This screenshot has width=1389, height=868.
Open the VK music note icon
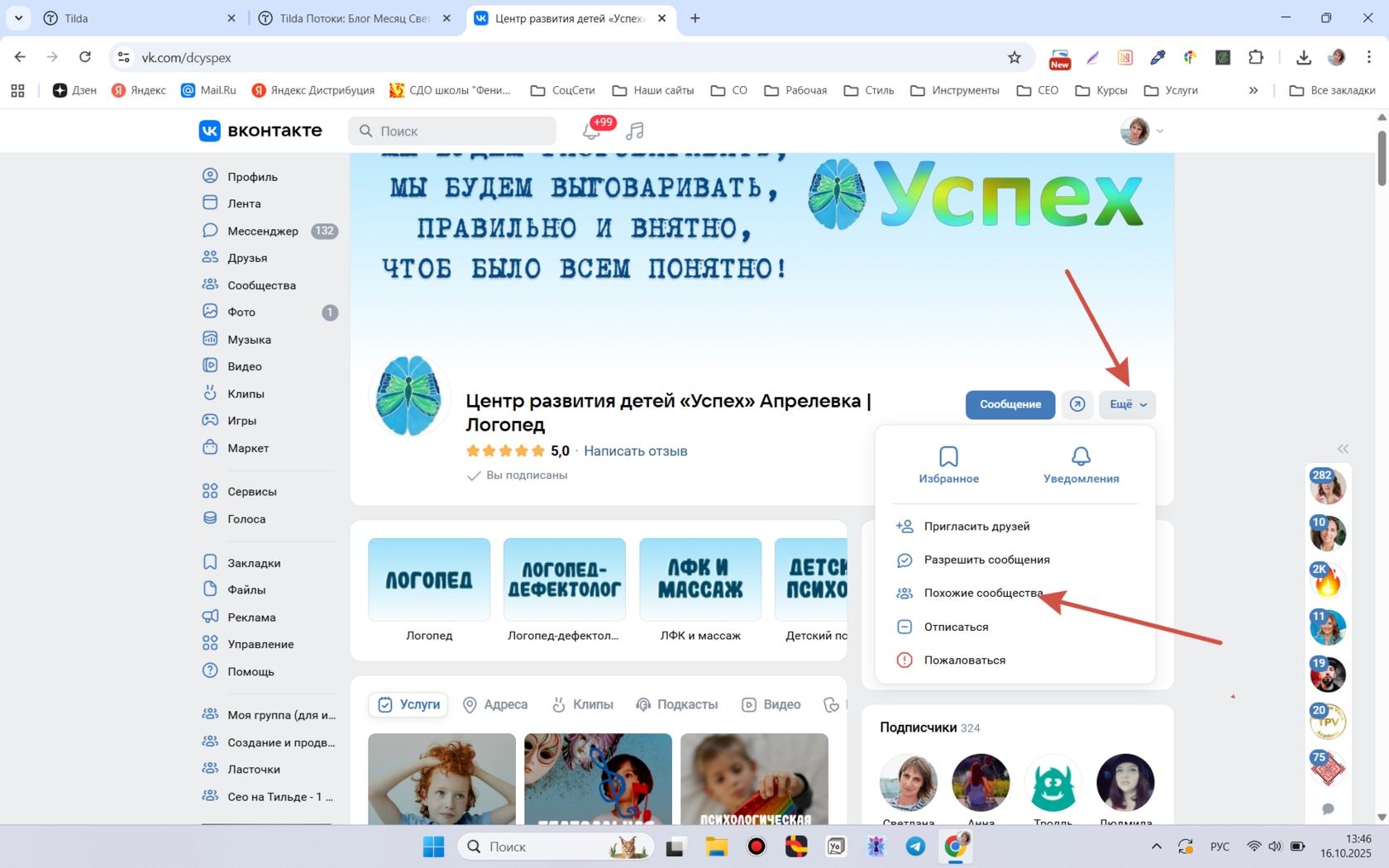click(635, 131)
